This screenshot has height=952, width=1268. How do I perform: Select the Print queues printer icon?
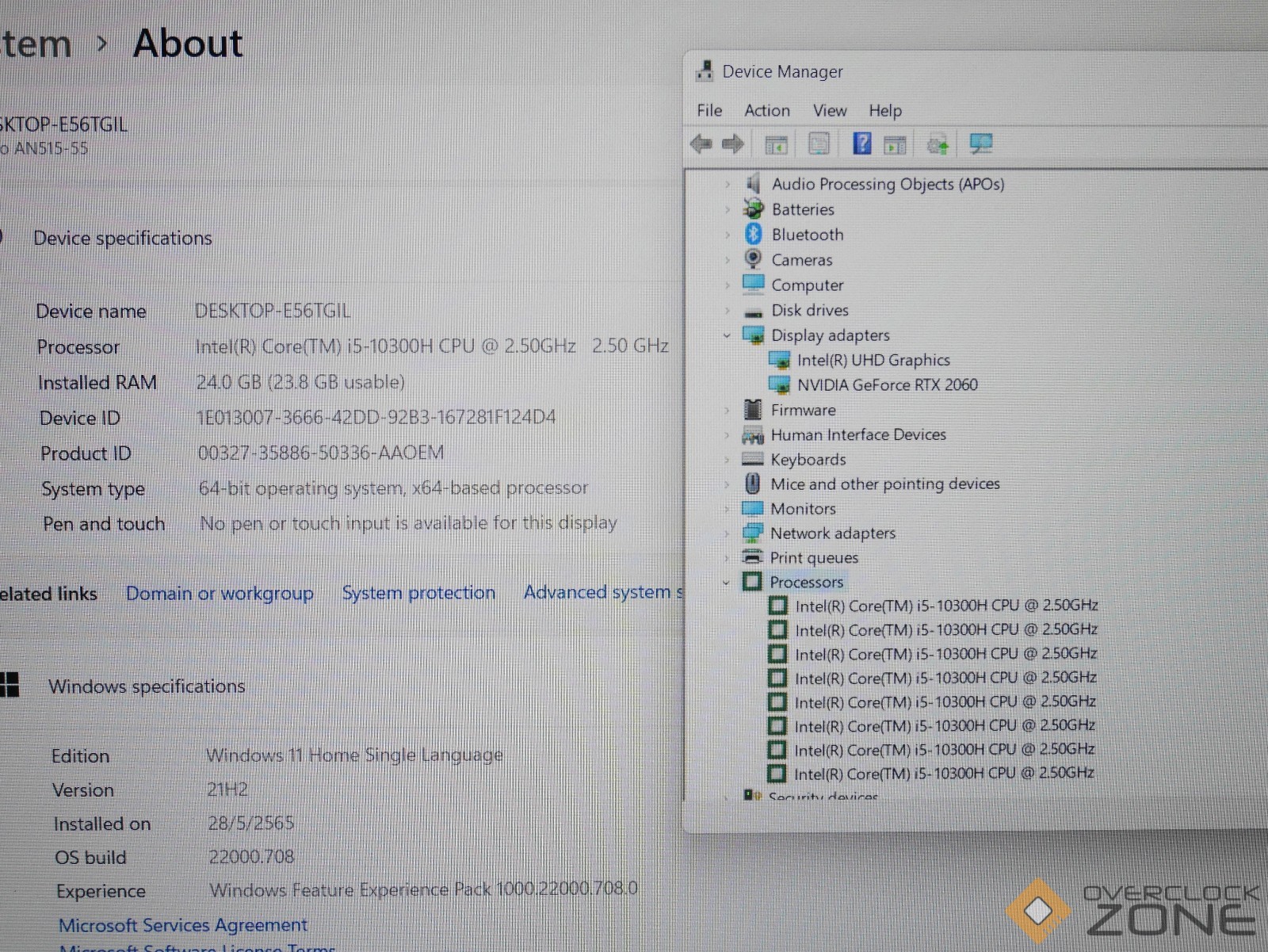(752, 557)
